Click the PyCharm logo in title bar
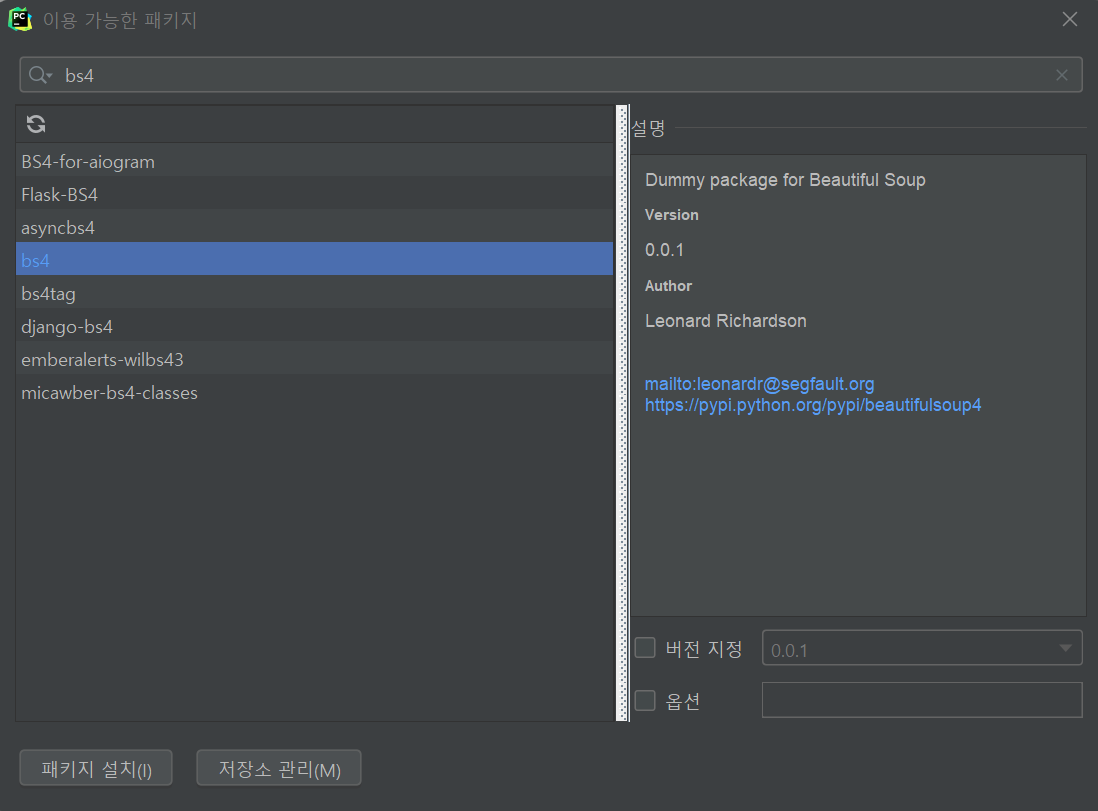The image size is (1098, 811). tap(20, 19)
